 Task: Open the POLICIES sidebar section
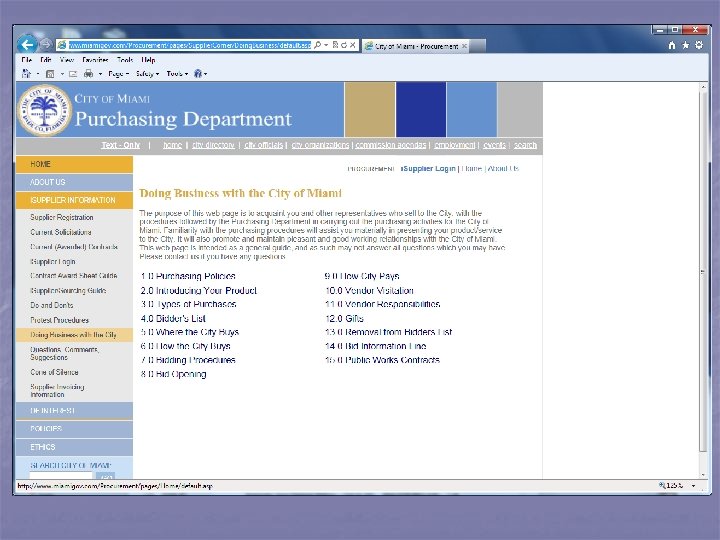74,428
